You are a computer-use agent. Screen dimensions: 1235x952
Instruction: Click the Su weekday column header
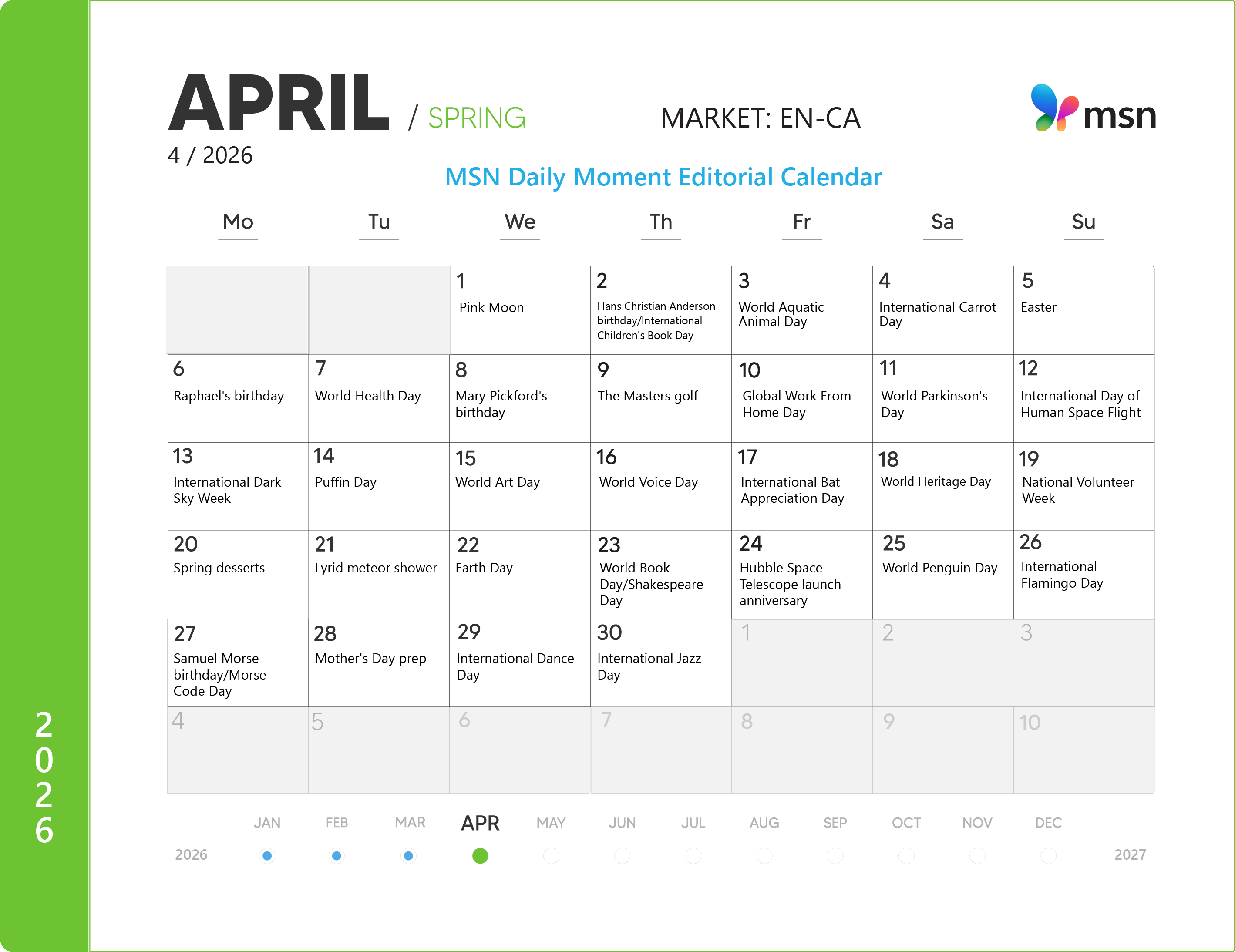(x=1084, y=222)
